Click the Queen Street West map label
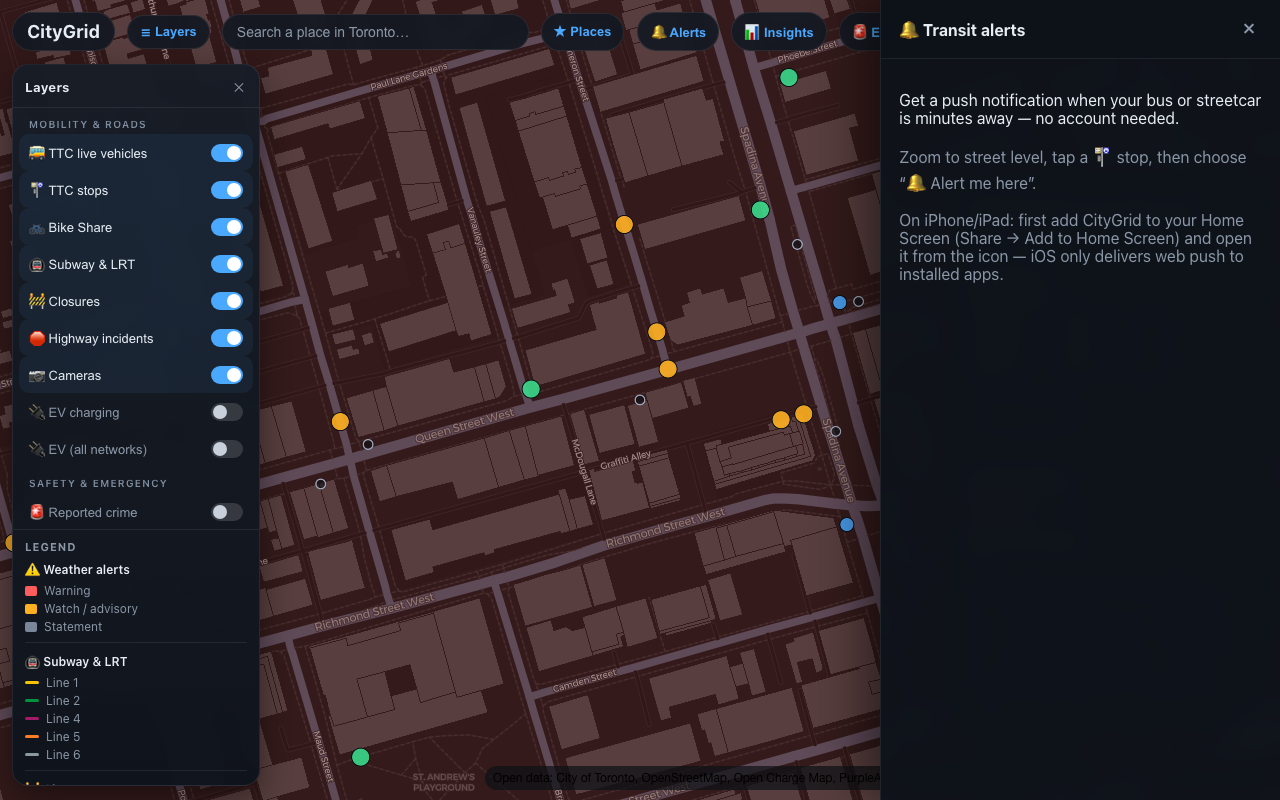This screenshot has height=800, width=1280. coord(465,426)
